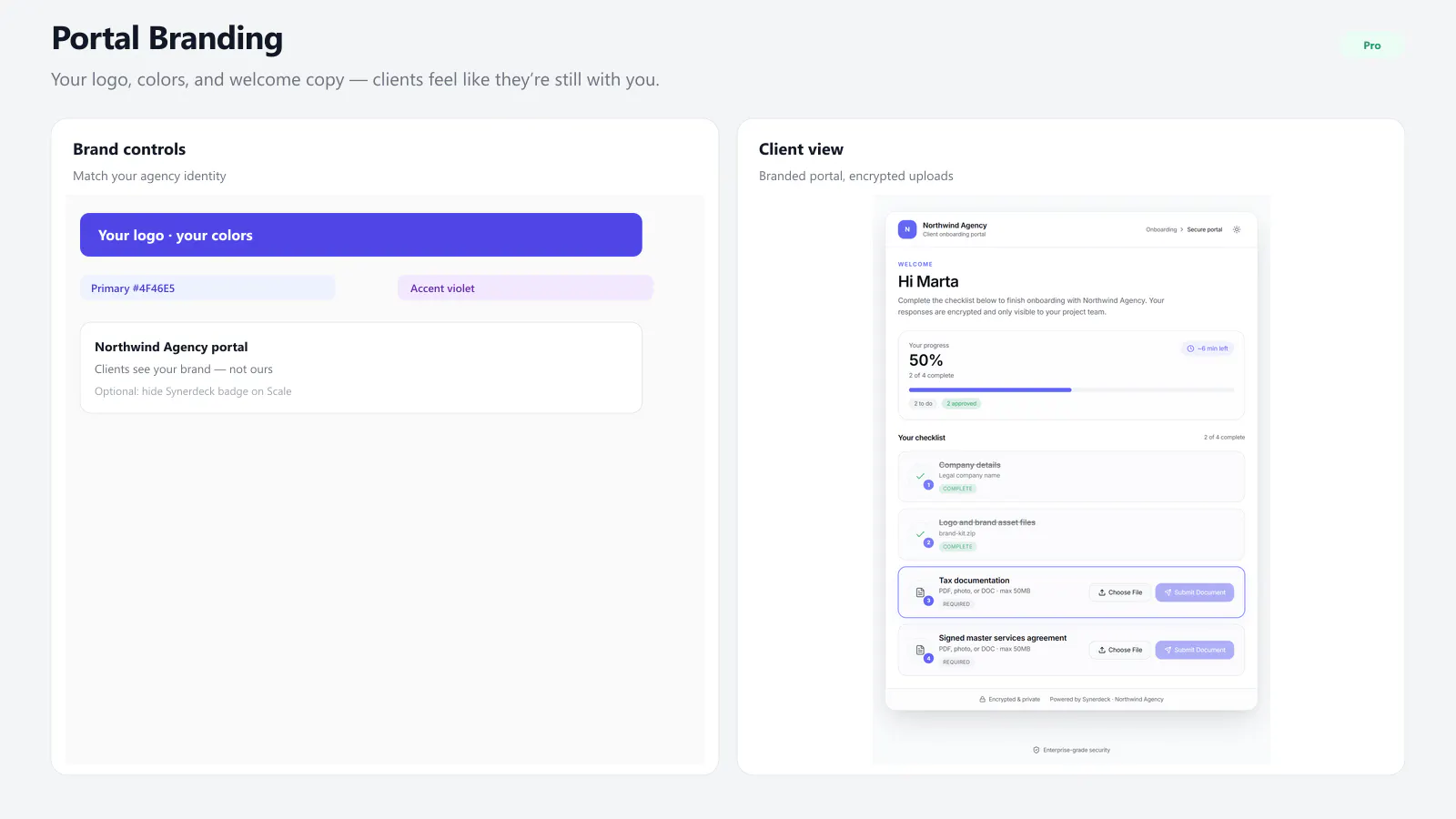
Task: Click Submit Document for Tax documentation
Action: 1195,592
